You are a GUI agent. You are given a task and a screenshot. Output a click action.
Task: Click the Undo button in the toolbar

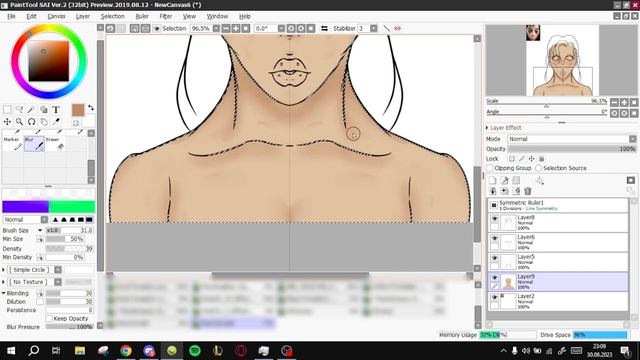[110, 29]
